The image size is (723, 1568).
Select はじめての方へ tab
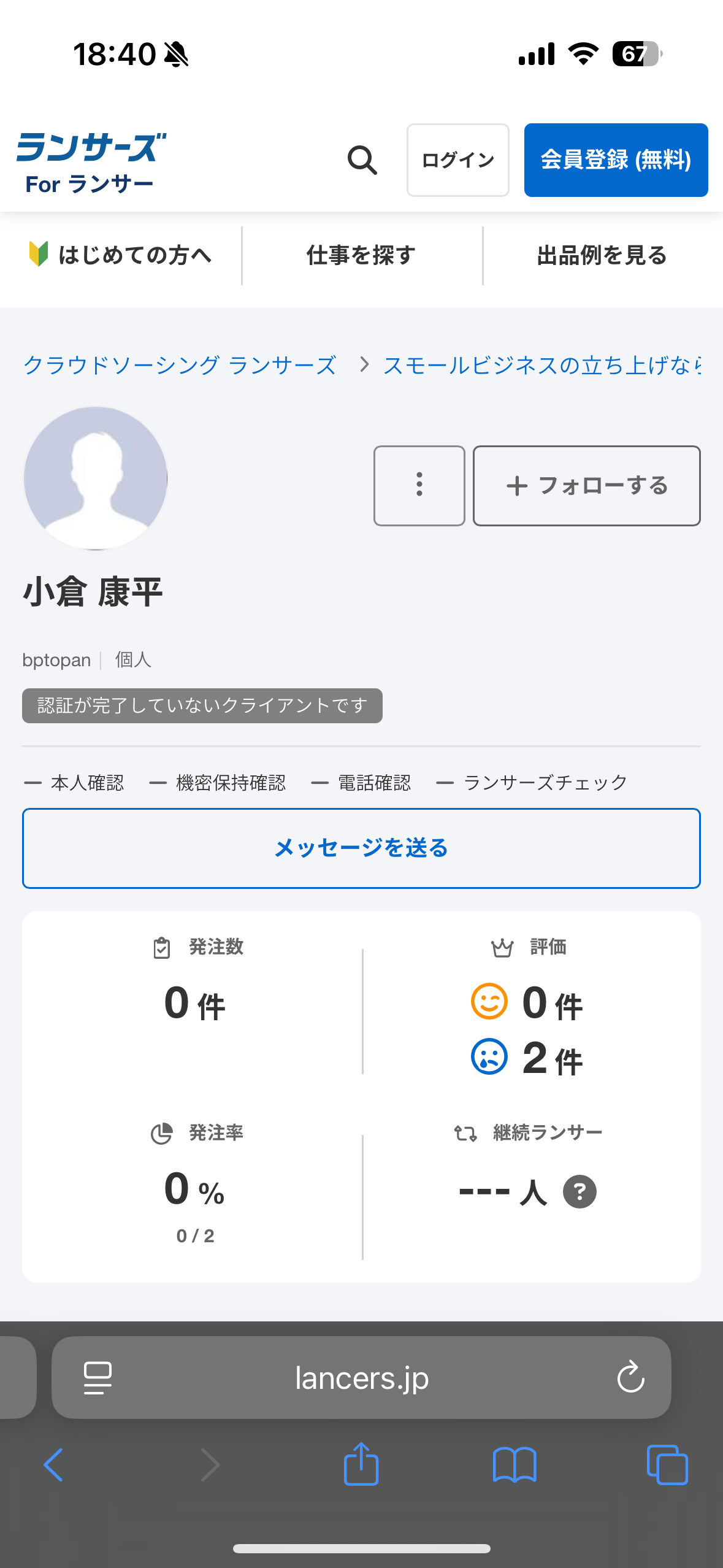[121, 255]
